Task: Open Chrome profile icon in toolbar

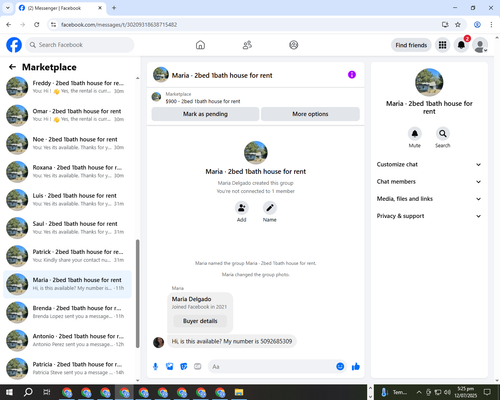Action: point(477,25)
